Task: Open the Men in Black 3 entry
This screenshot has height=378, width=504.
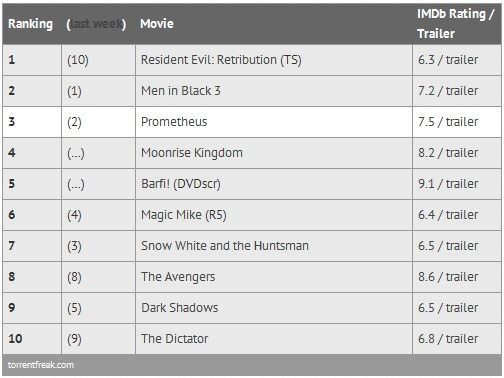Action: pyautogui.click(x=181, y=91)
